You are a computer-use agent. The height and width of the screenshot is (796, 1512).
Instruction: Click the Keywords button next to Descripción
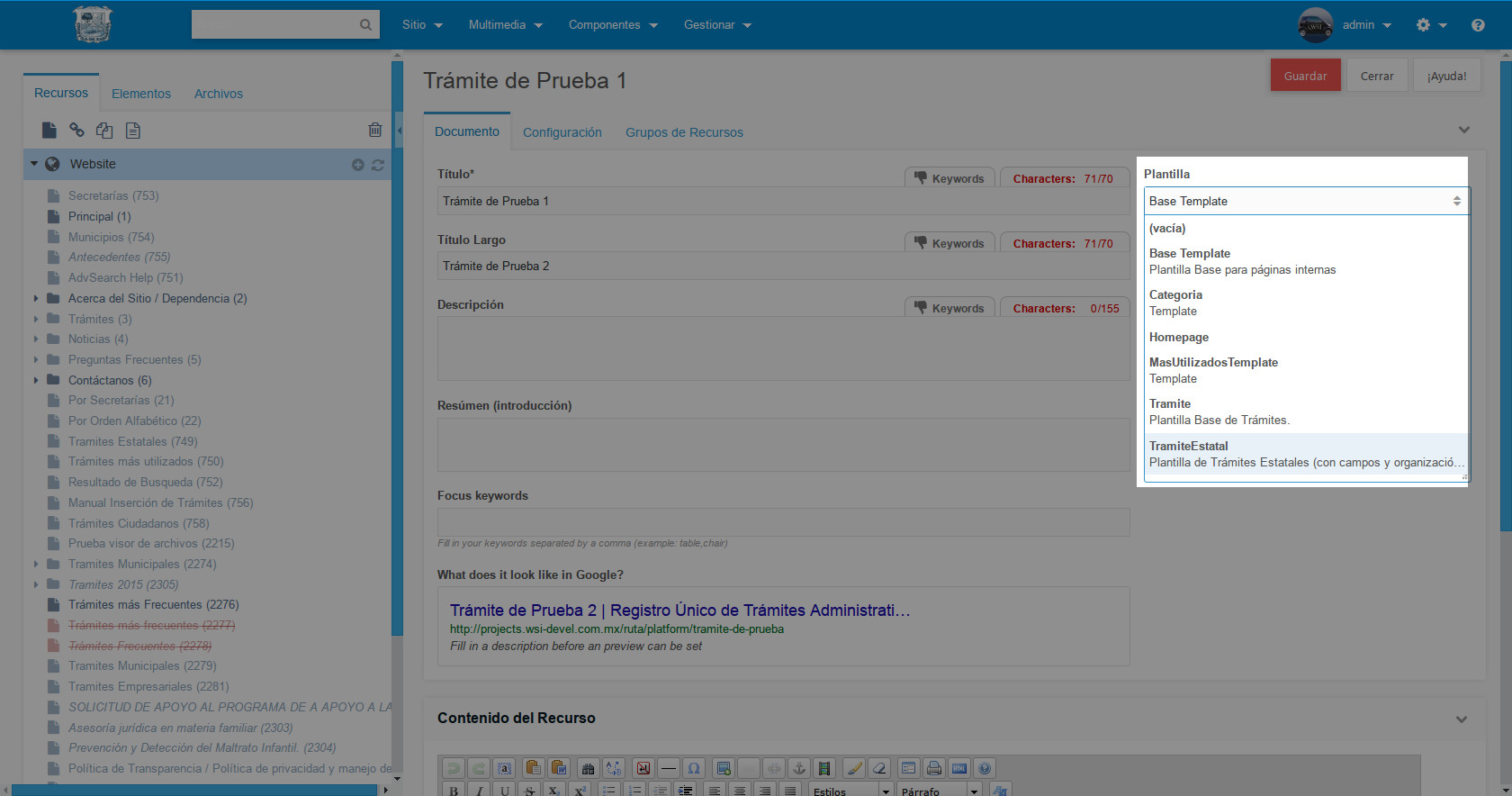pyautogui.click(x=949, y=308)
